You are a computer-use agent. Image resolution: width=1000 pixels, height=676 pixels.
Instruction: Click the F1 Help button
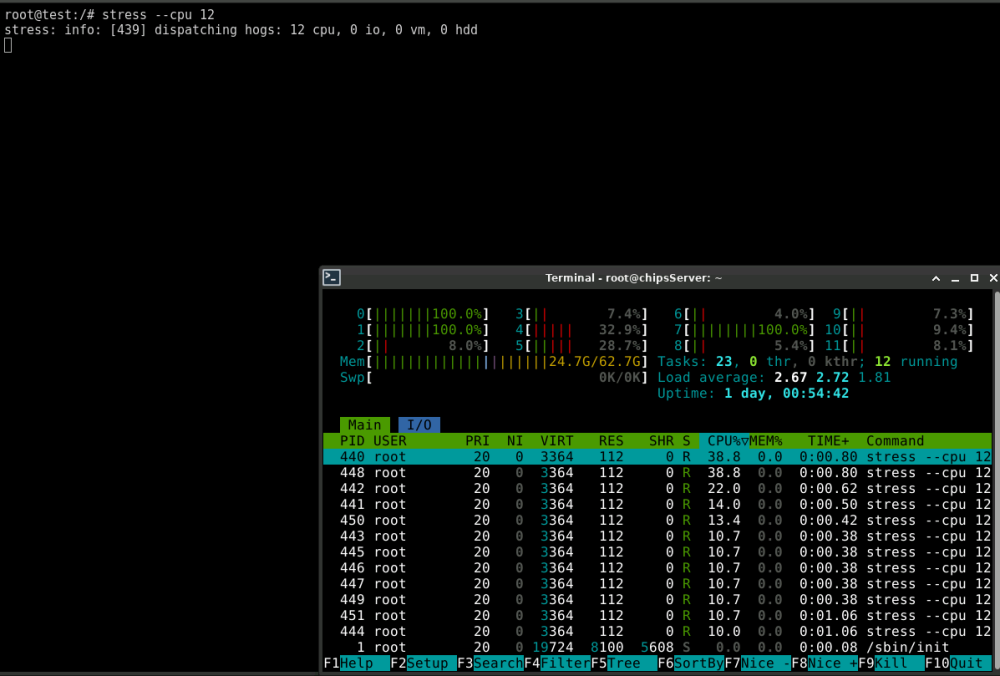point(357,663)
